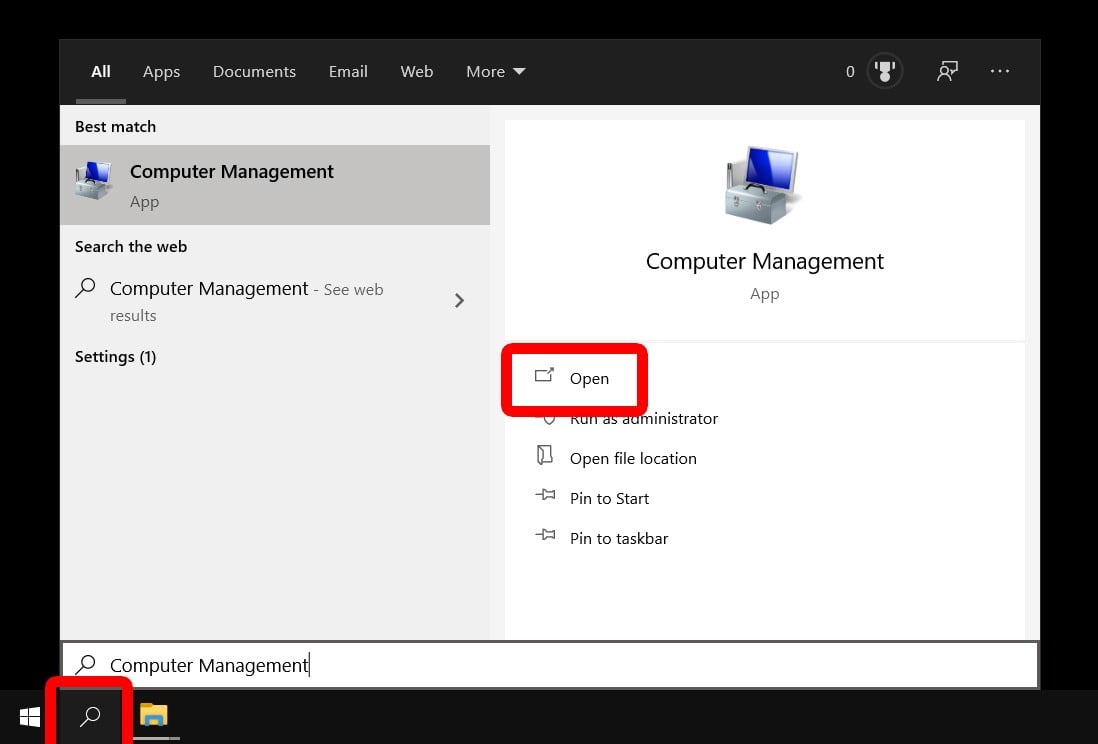Expand the Settings (1) group
1098x744 pixels.
click(116, 357)
